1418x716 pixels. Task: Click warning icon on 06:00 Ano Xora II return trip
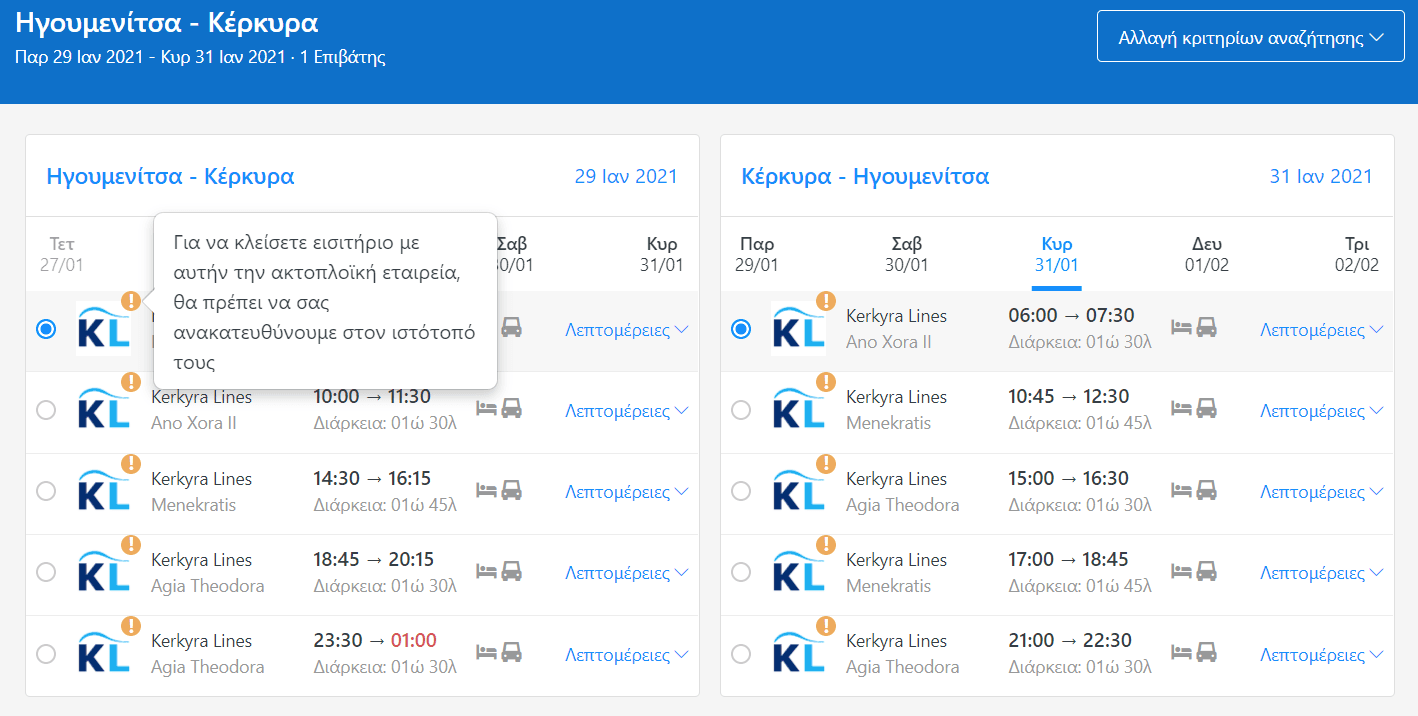click(x=825, y=300)
